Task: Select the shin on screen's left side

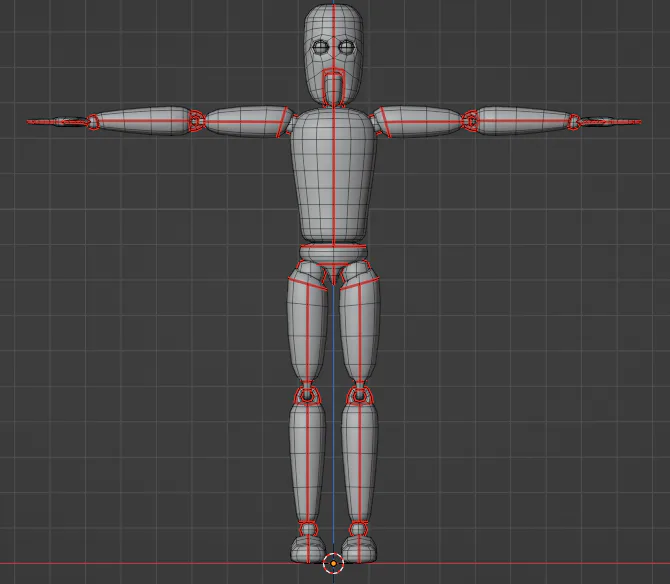Action: click(x=307, y=461)
